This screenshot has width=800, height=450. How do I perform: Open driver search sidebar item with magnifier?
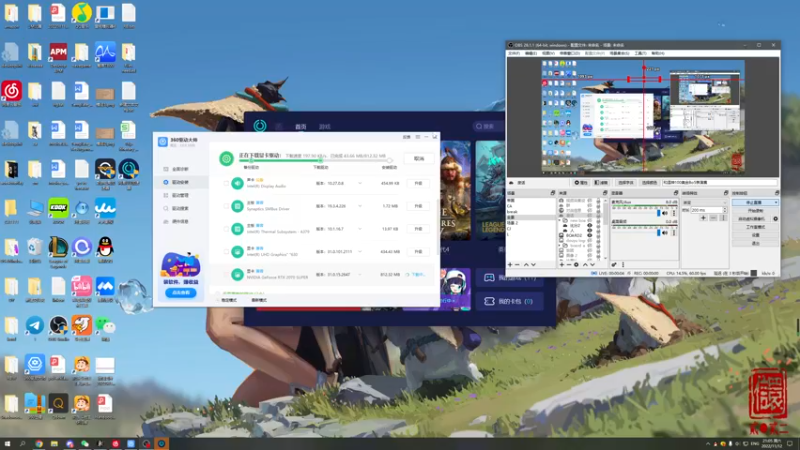[x=180, y=208]
